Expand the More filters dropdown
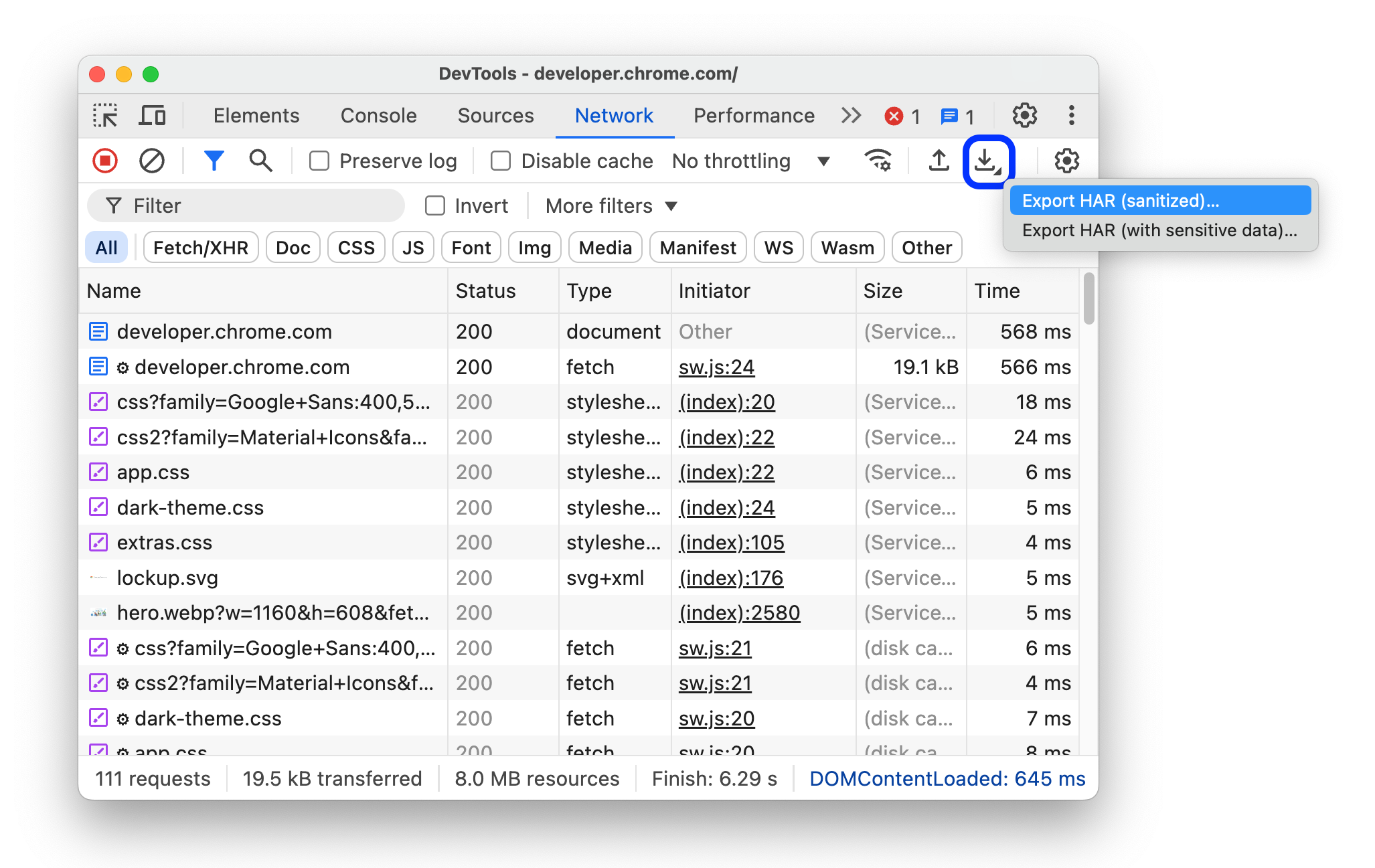 [x=611, y=205]
